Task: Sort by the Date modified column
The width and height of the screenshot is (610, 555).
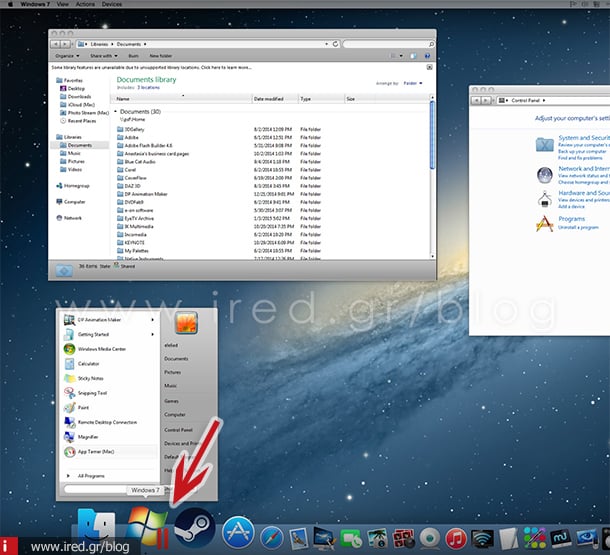Action: click(275, 99)
